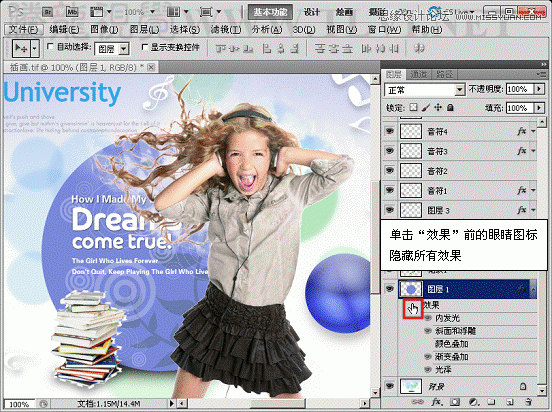Close the 插画.tif document tab
The image size is (552, 412).
tap(151, 67)
